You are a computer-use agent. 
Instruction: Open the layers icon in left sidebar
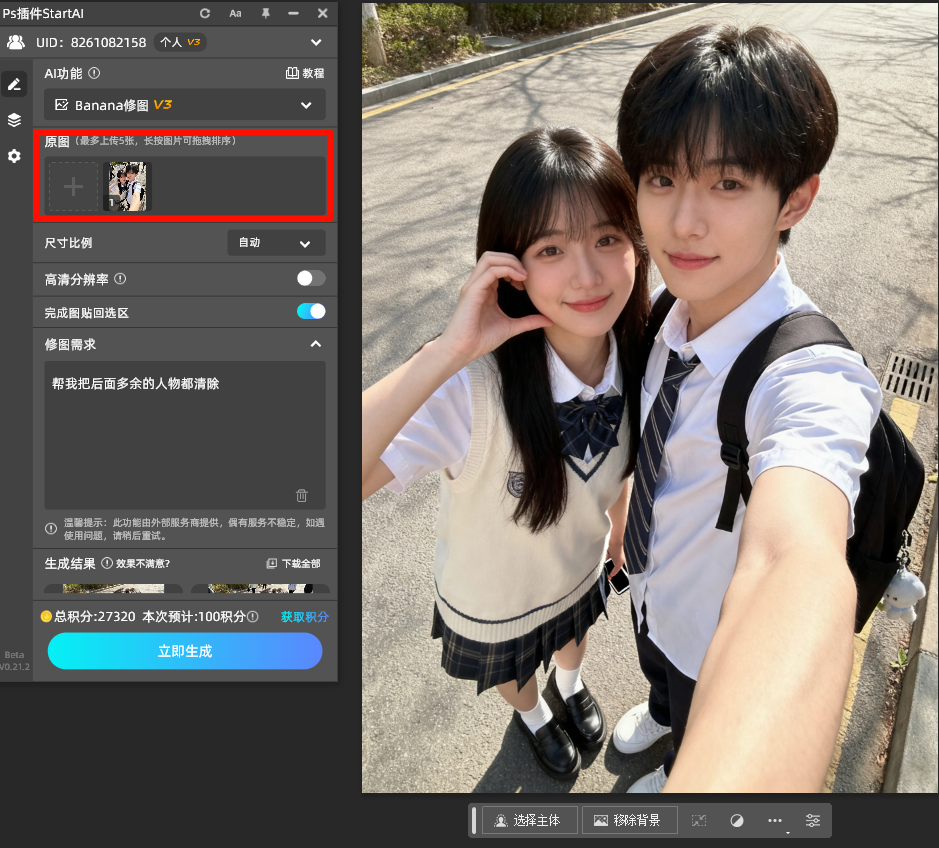coord(14,120)
